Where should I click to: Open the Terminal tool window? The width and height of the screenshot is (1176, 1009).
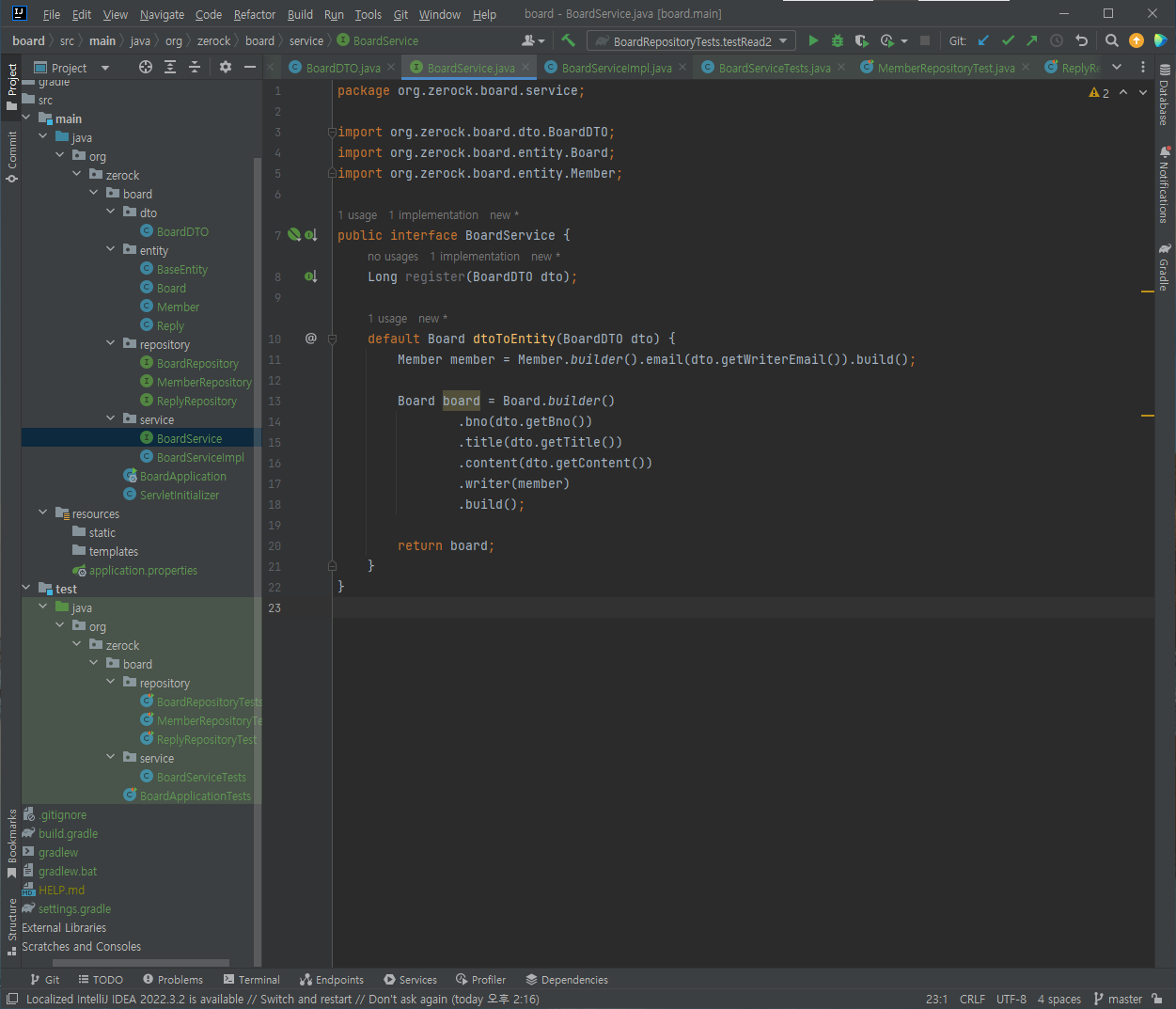point(250,980)
